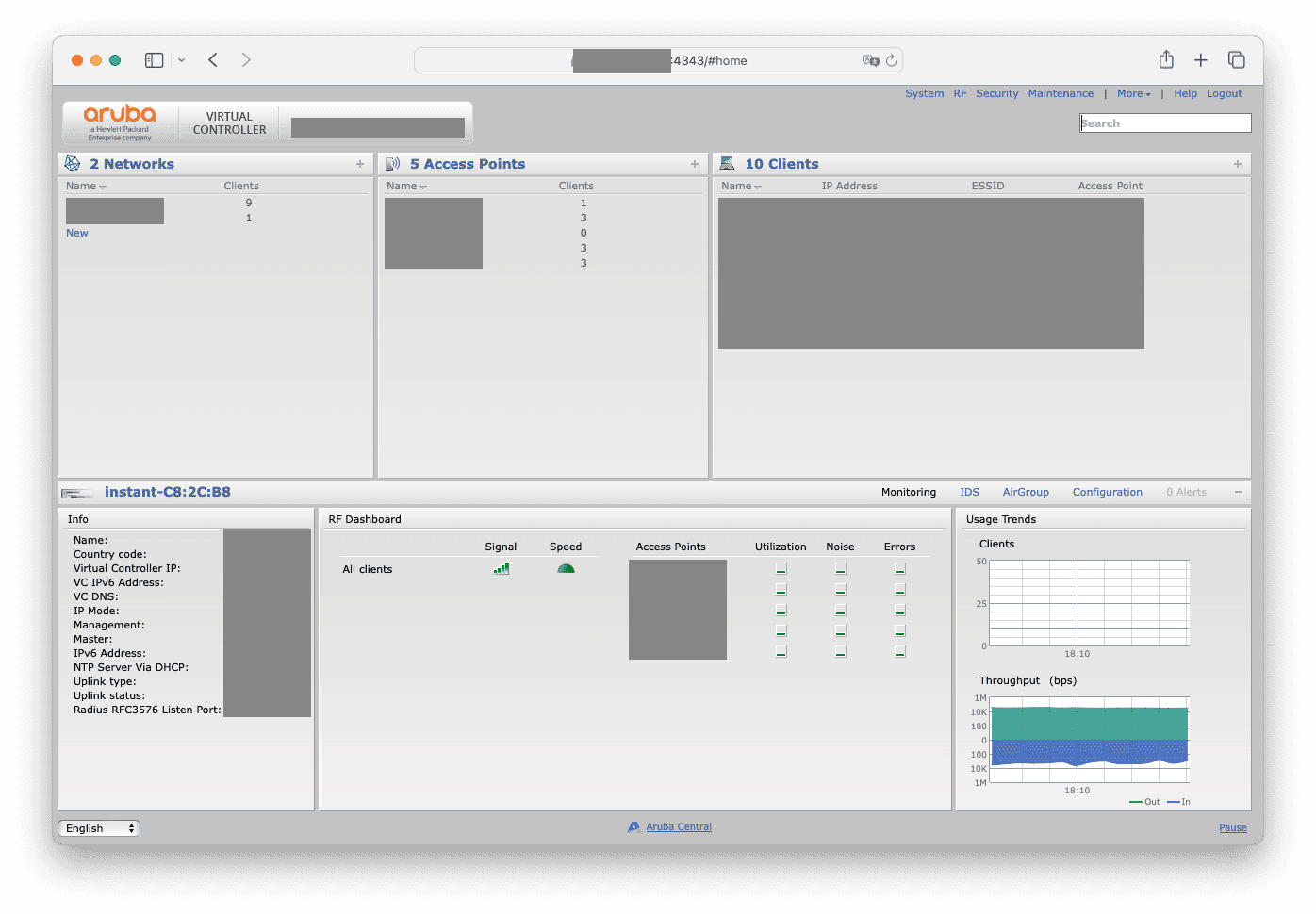Open the More dropdown menu
The image size is (1316, 914).
(1133, 94)
